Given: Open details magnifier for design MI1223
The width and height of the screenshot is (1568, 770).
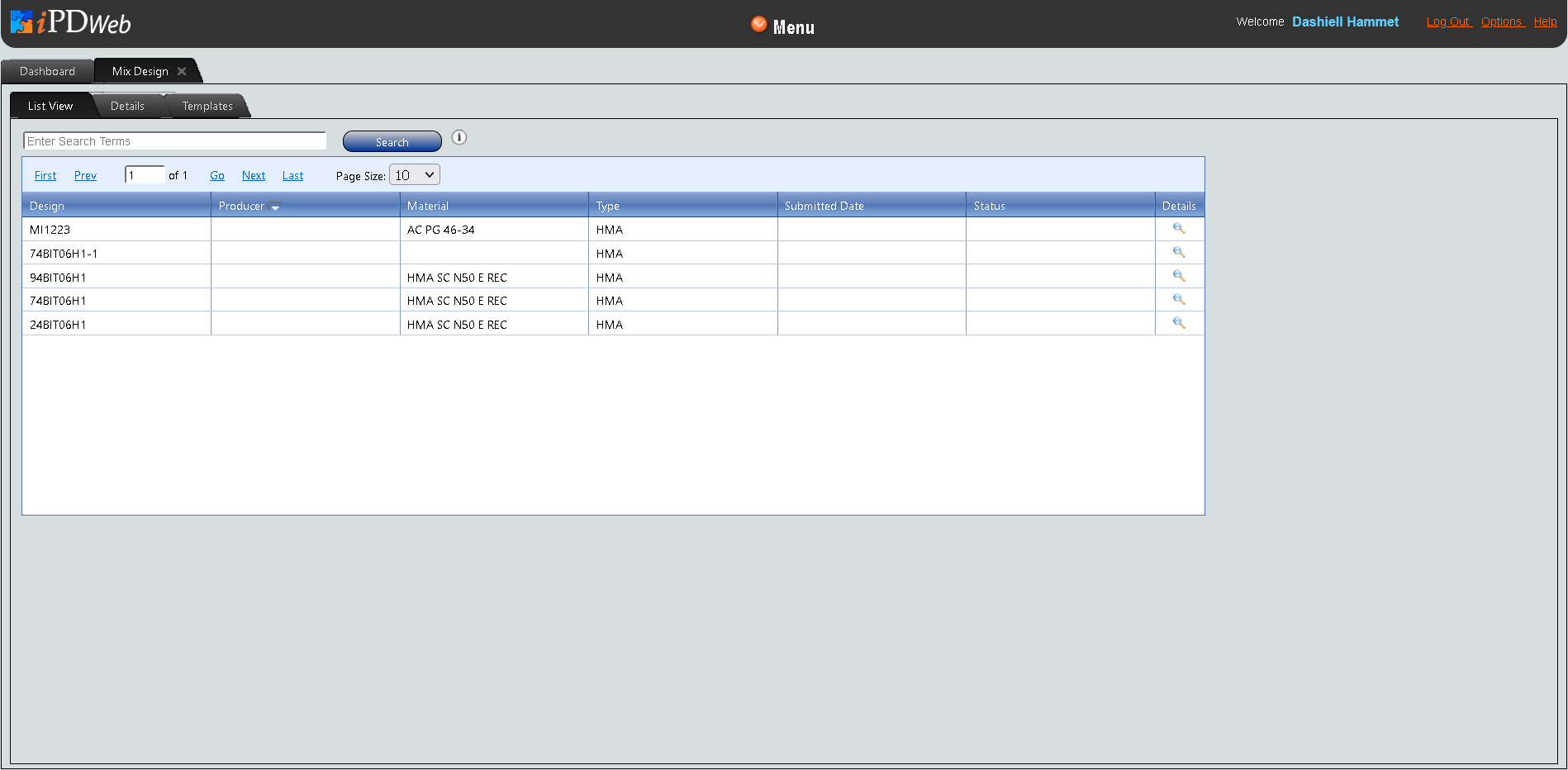Looking at the screenshot, I should click(1179, 229).
